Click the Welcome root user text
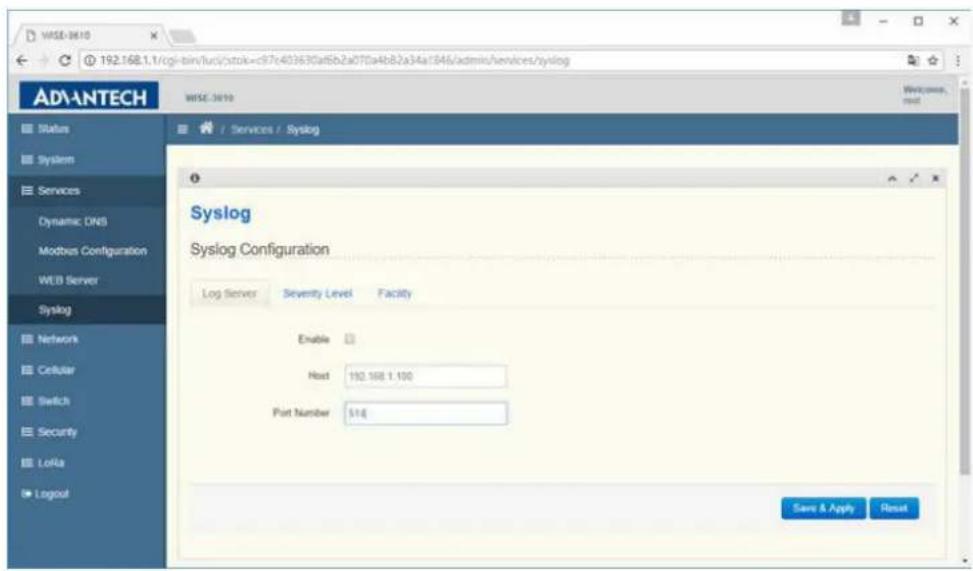The height and width of the screenshot is (571, 973). pos(924,94)
